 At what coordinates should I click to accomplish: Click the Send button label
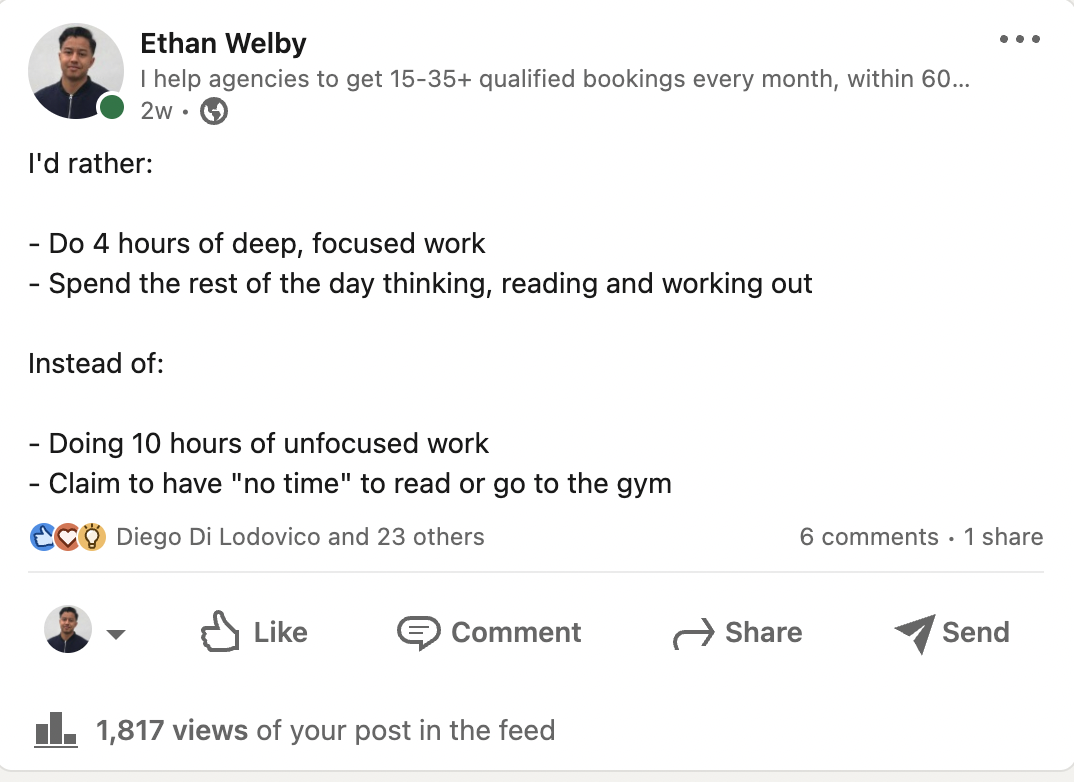(x=975, y=633)
